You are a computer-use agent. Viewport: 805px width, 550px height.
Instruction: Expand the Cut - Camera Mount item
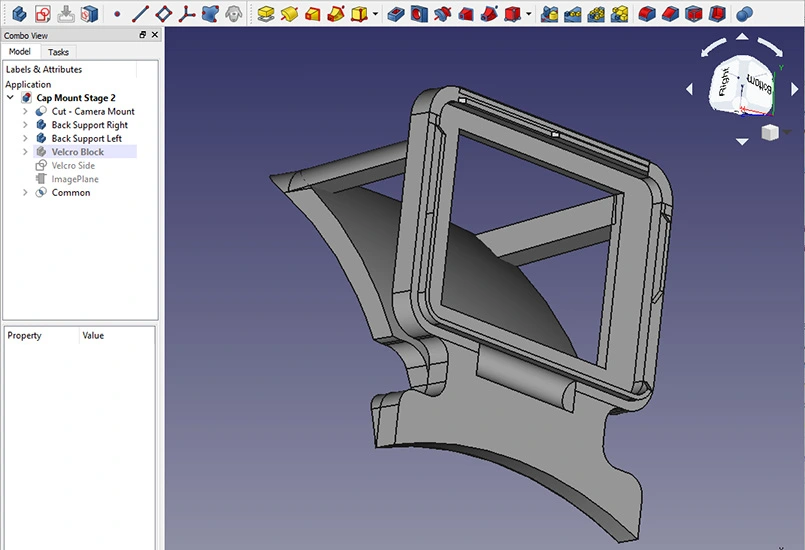click(25, 112)
